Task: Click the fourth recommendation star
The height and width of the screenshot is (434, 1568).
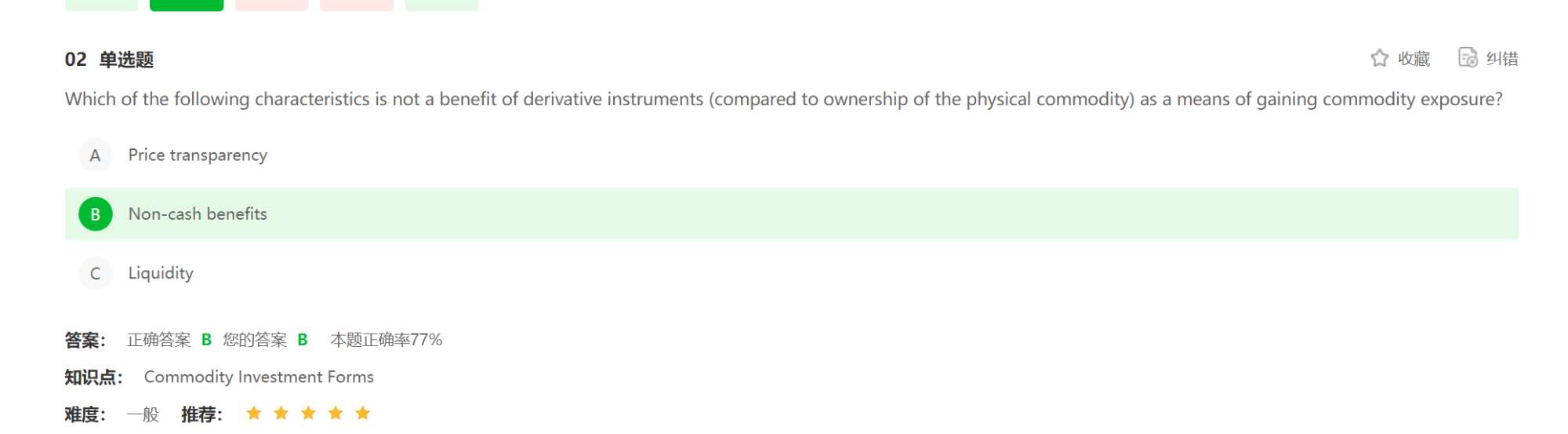Action: click(336, 413)
